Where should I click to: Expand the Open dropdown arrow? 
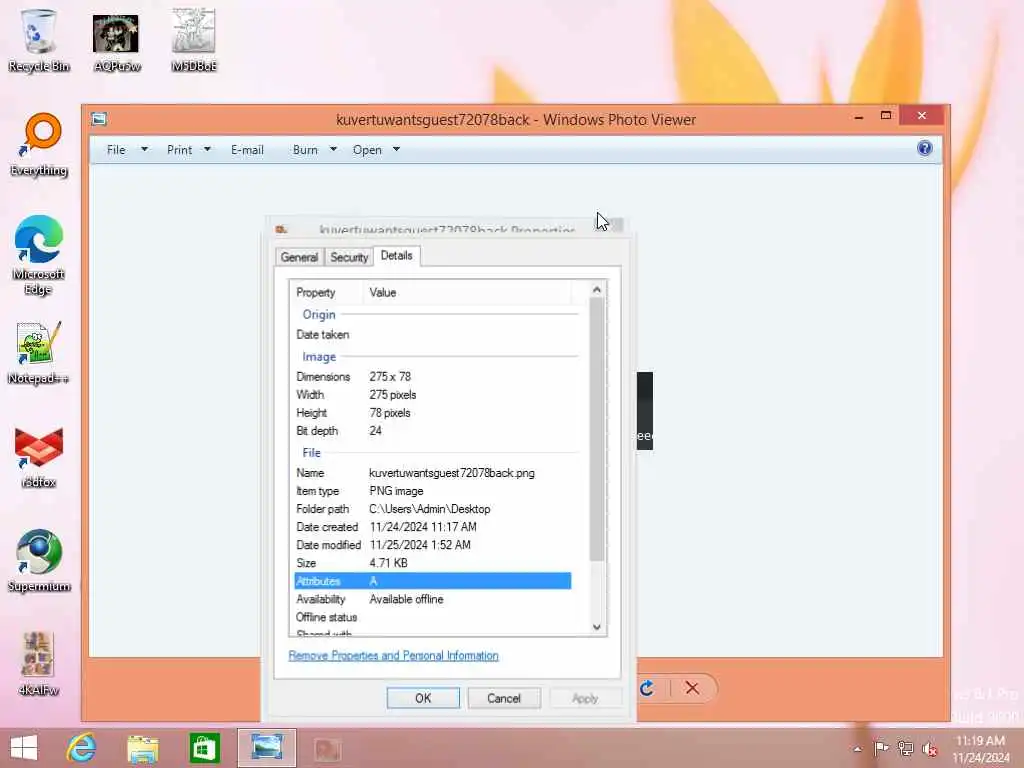(396, 150)
